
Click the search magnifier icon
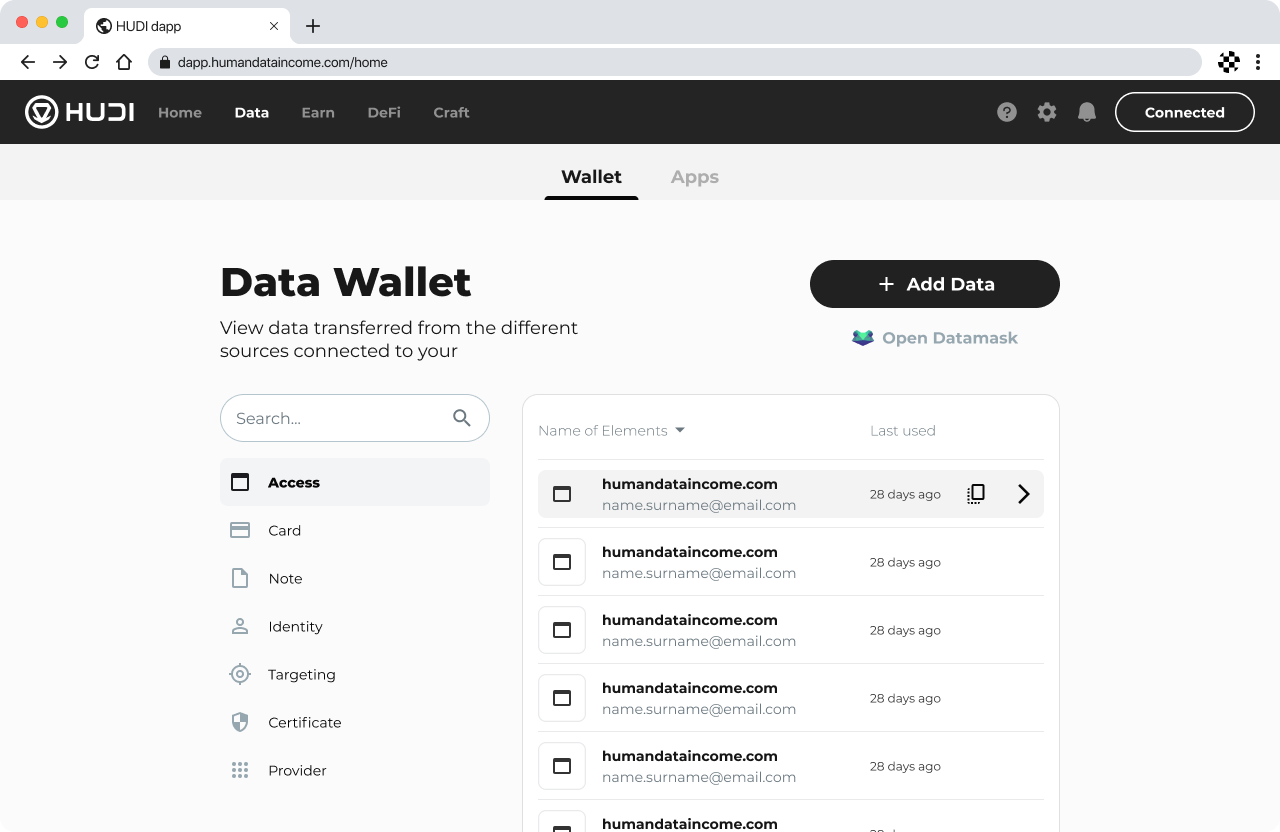pyautogui.click(x=461, y=418)
